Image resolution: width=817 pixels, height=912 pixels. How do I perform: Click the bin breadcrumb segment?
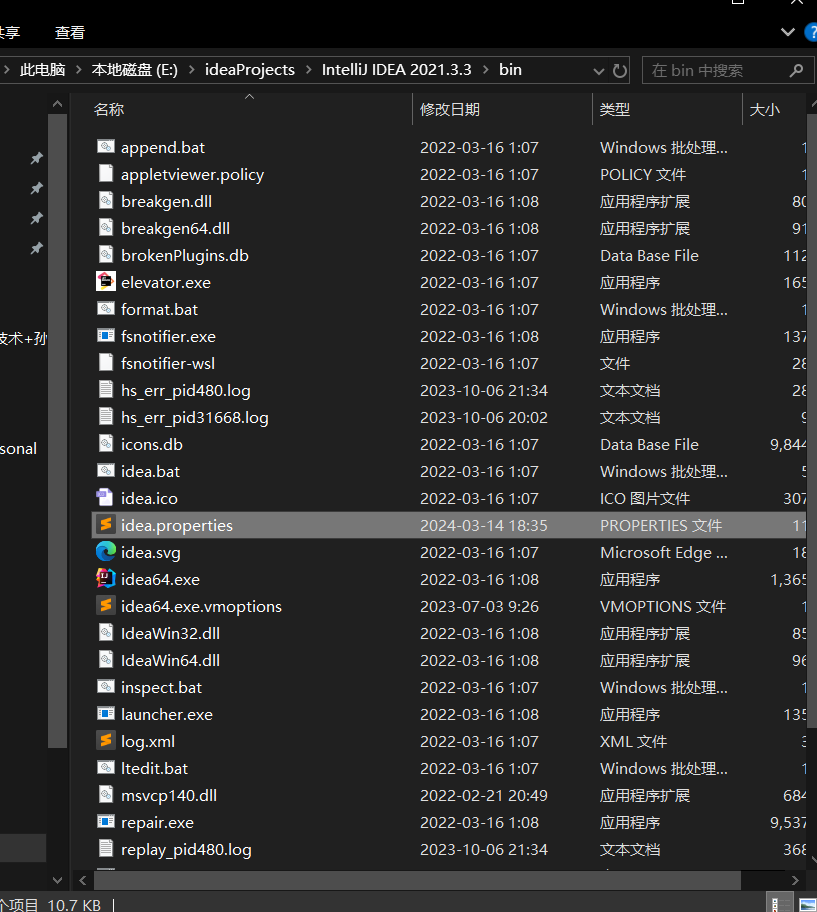pos(510,70)
